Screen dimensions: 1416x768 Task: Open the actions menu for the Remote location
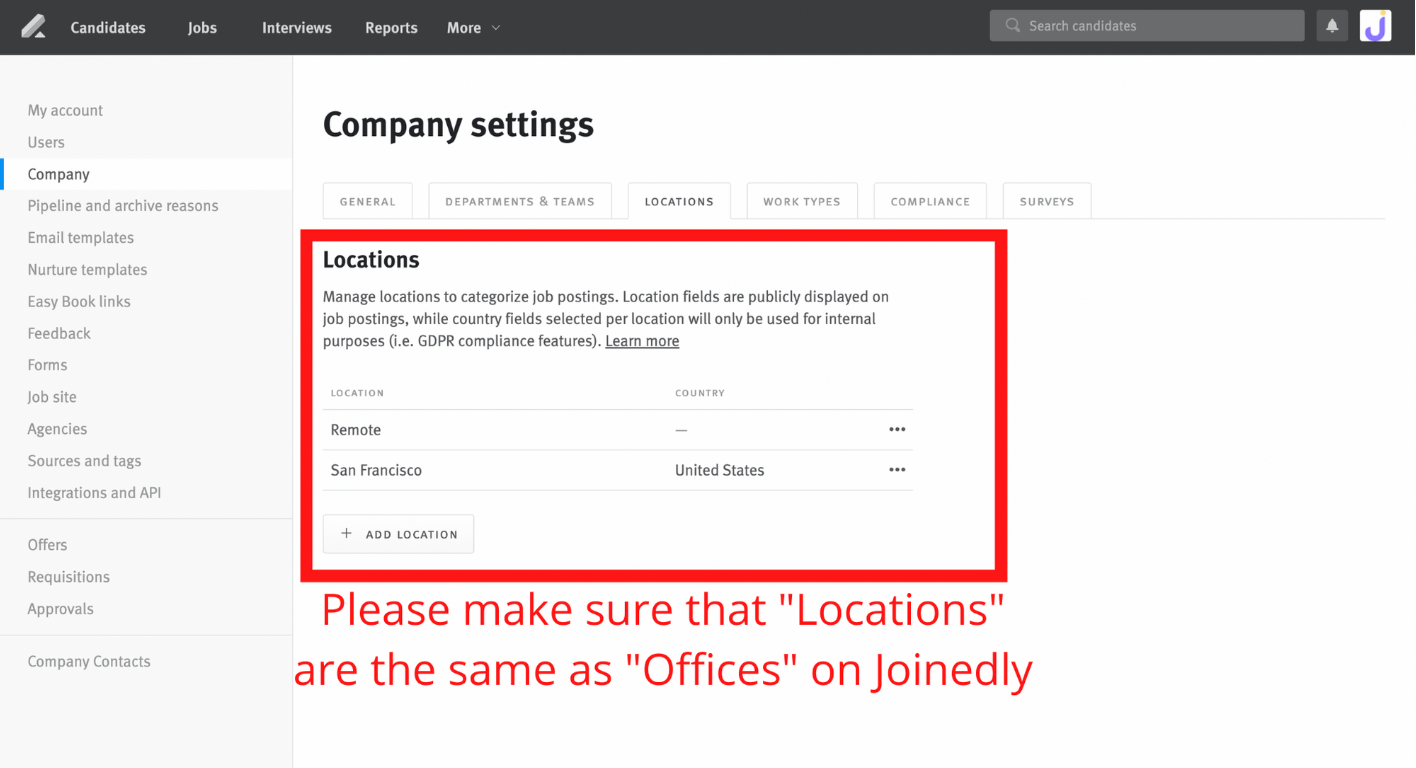896,429
